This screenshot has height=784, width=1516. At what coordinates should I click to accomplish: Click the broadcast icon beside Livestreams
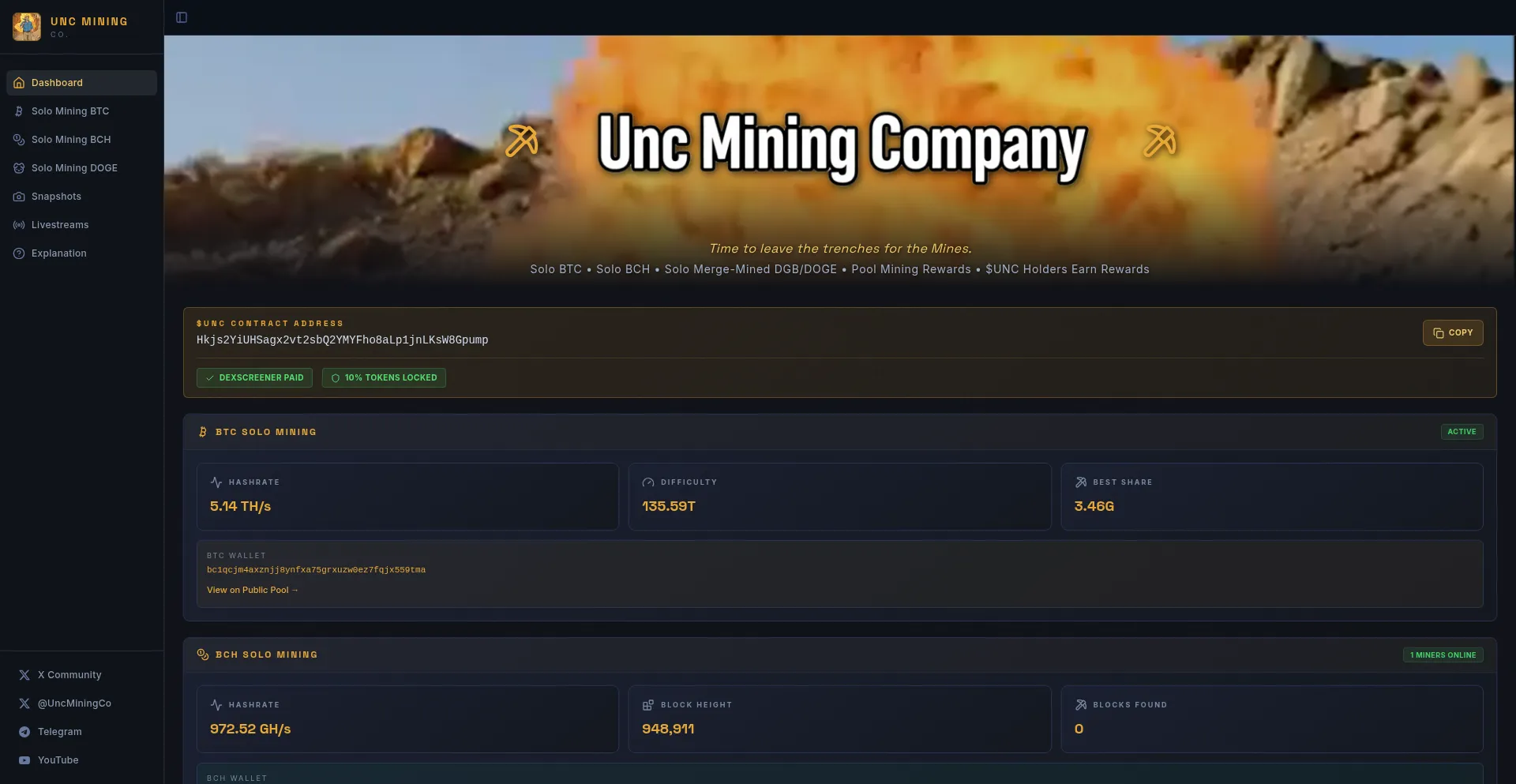[x=19, y=225]
